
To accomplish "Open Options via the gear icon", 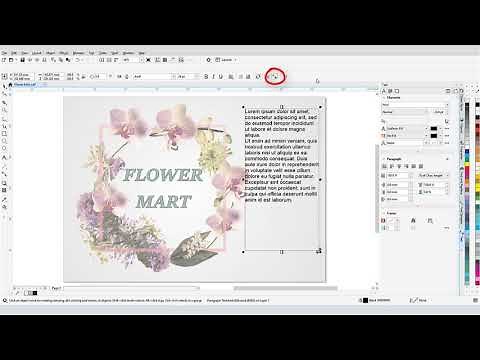I will click(209, 60).
